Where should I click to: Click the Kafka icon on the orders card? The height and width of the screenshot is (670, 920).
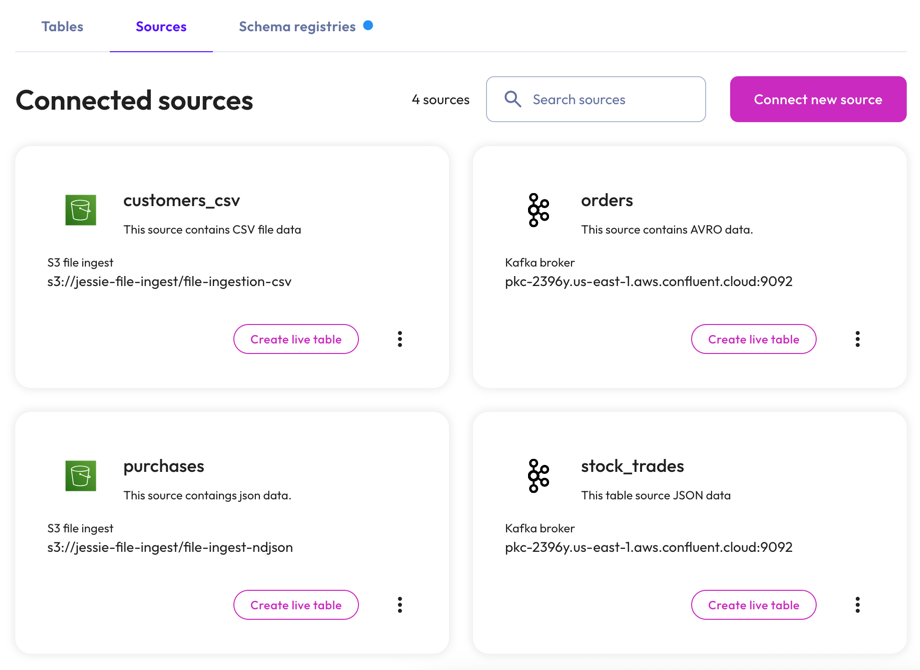538,210
